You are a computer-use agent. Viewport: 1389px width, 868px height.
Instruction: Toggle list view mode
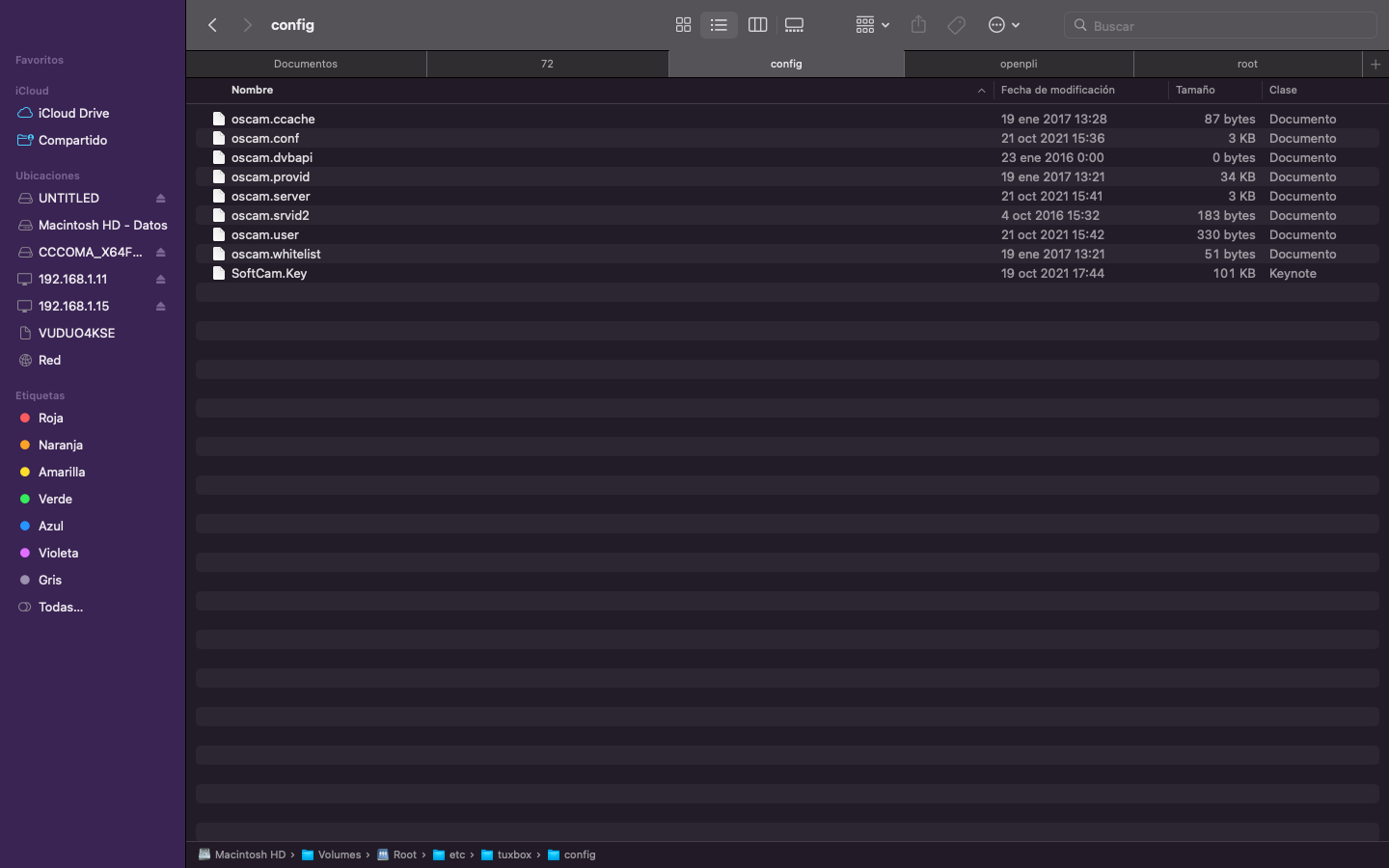(x=719, y=25)
